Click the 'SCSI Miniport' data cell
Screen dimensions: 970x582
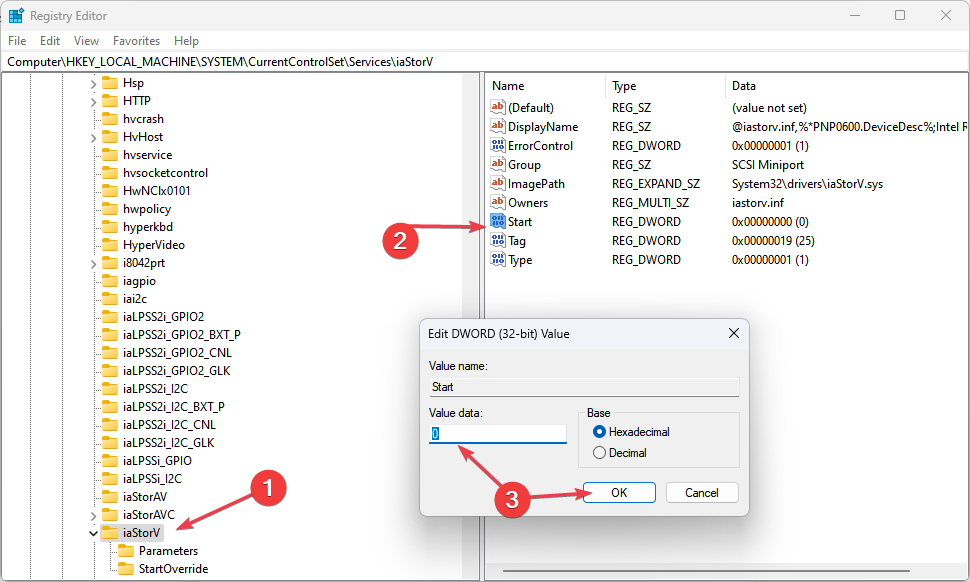point(768,165)
